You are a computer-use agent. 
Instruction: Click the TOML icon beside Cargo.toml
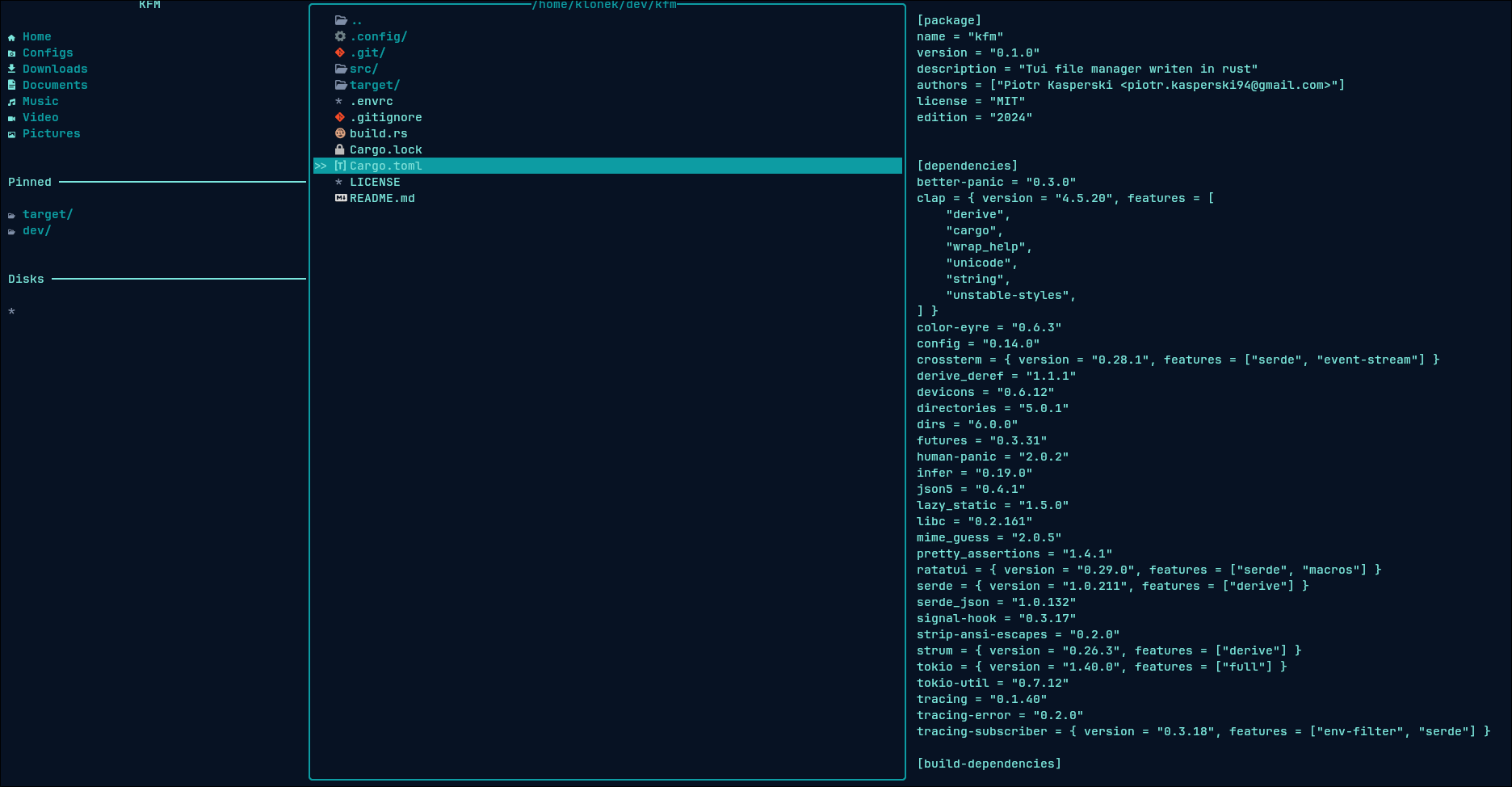(x=340, y=166)
